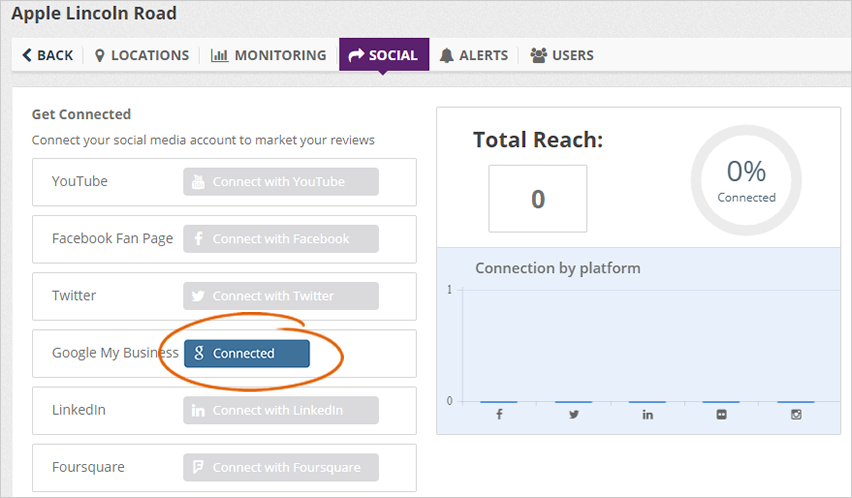
Task: Open the Monitoring tab
Action: click(268, 55)
